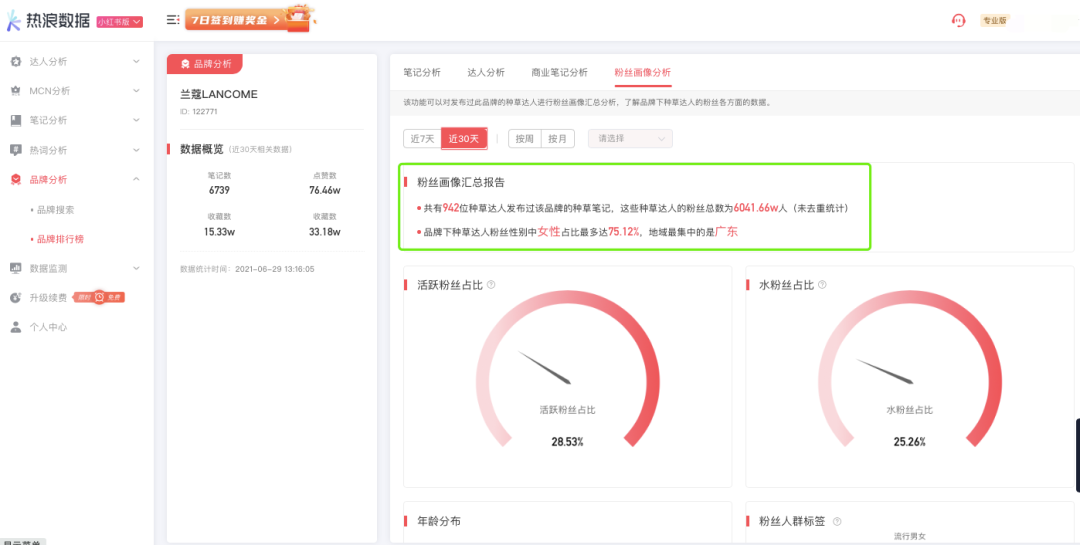
Task: Switch to the 粉丝画像分析 tab
Action: point(643,72)
